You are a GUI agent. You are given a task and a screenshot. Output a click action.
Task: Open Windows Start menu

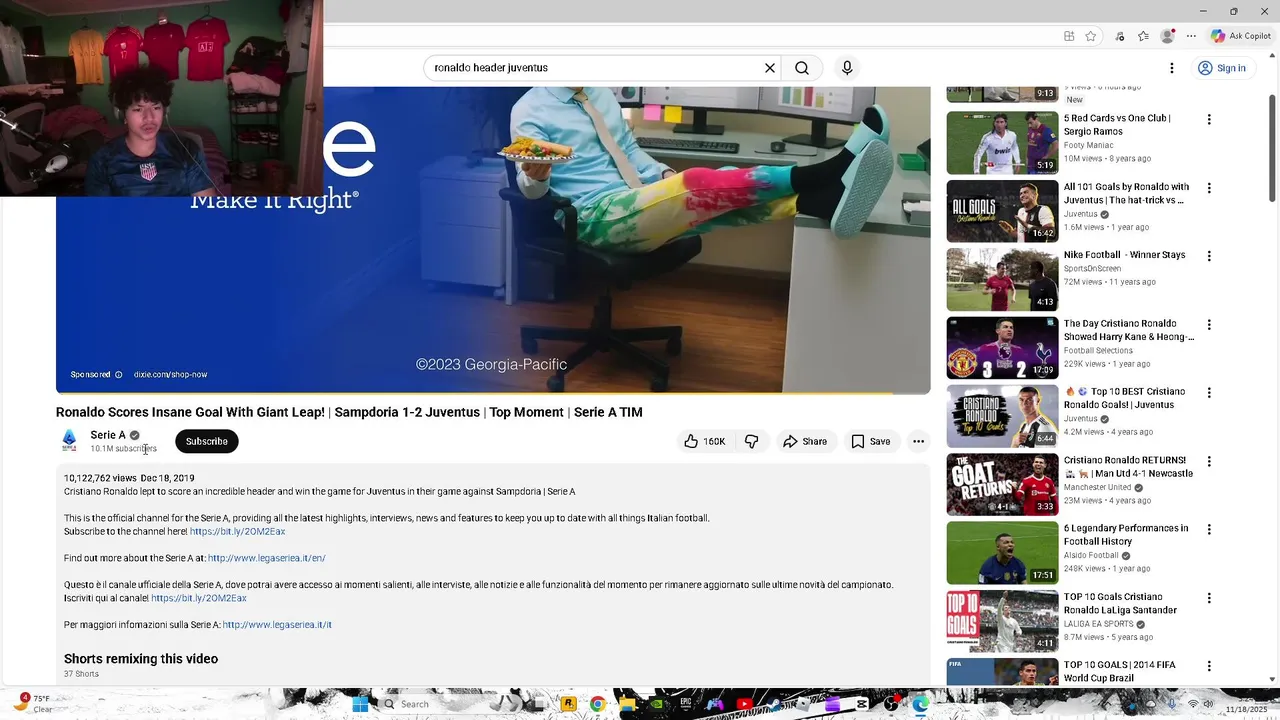[360, 704]
